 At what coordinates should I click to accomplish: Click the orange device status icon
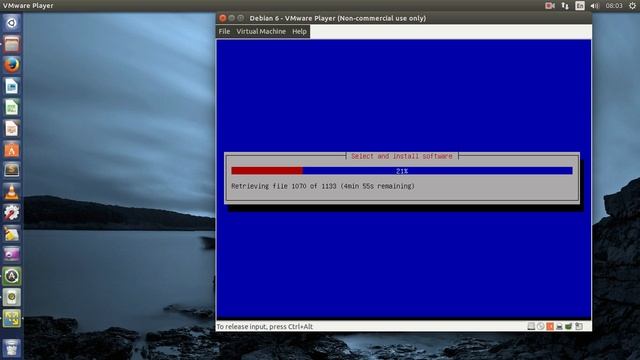550,326
